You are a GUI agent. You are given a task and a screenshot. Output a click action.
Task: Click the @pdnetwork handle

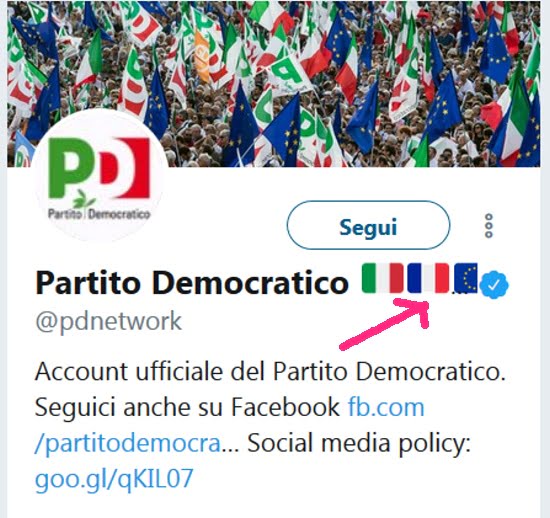pos(108,321)
